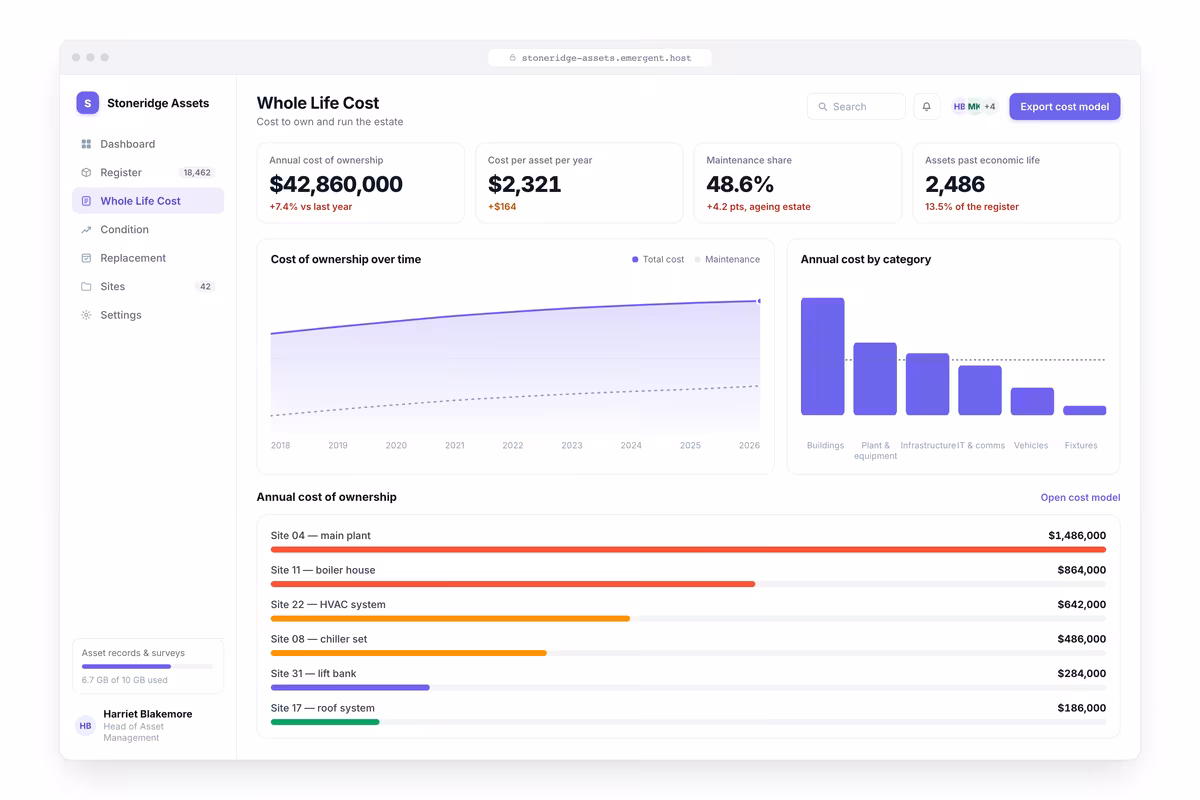Screen dimensions: 1200x800
Task: Click the 6.7 GB of 10 GB used text
Action: 125,680
